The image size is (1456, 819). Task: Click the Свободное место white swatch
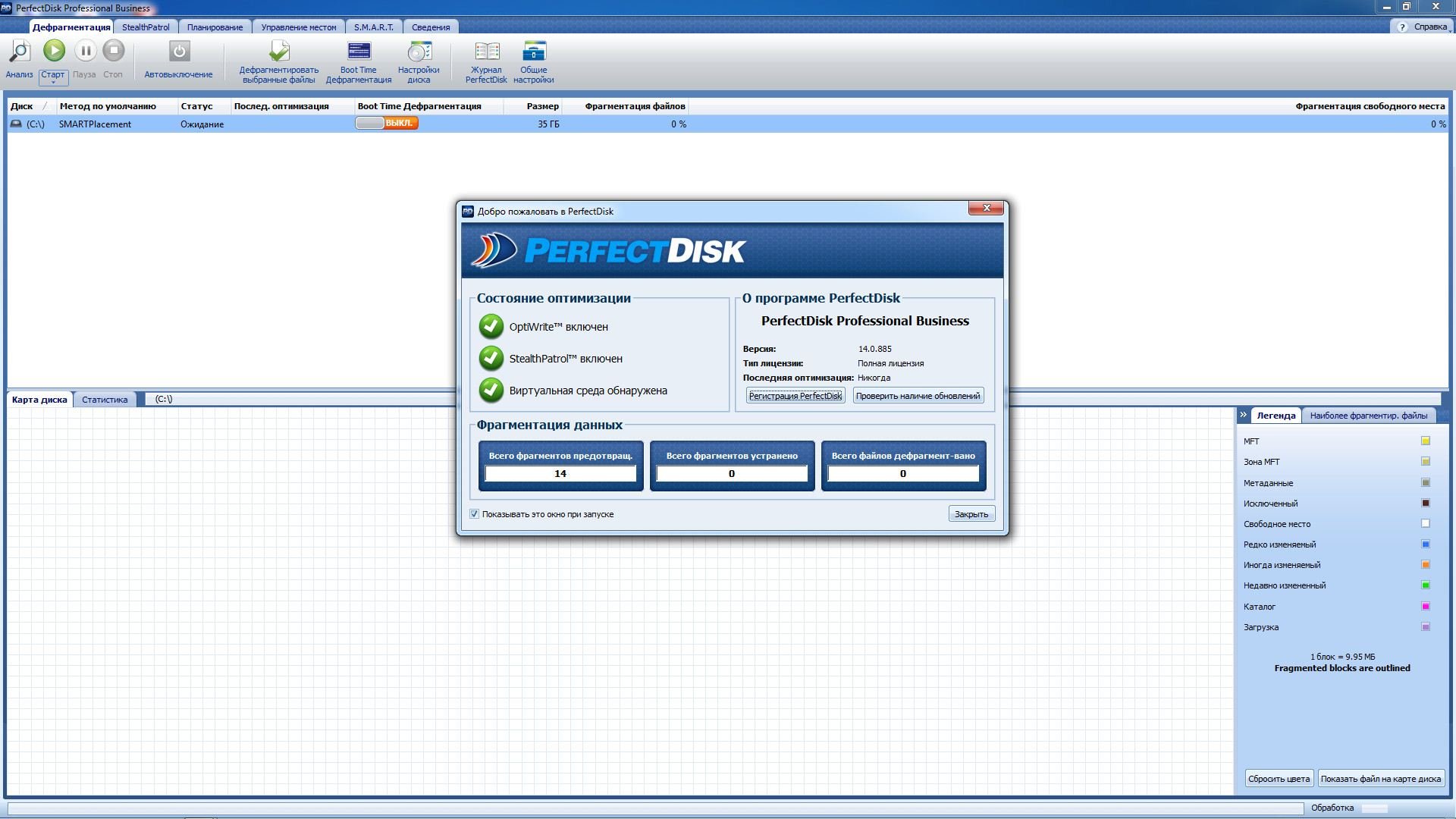point(1426,523)
